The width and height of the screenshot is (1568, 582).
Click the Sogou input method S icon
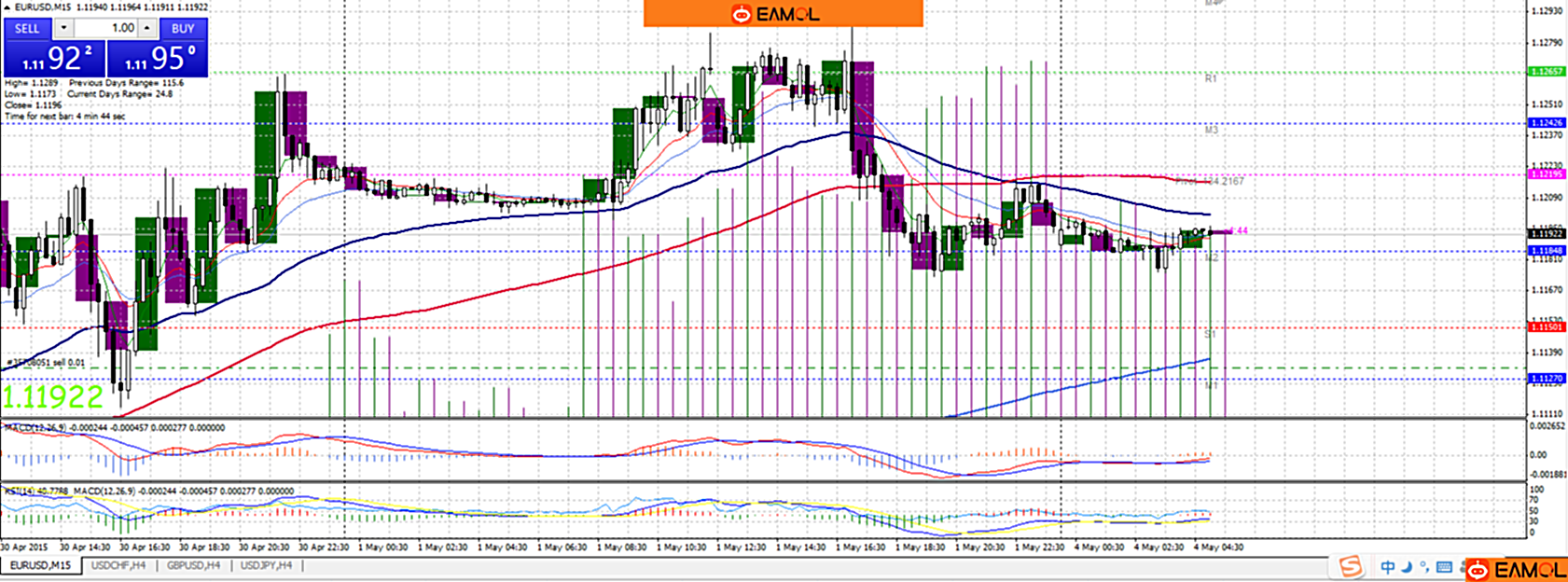(1350, 566)
